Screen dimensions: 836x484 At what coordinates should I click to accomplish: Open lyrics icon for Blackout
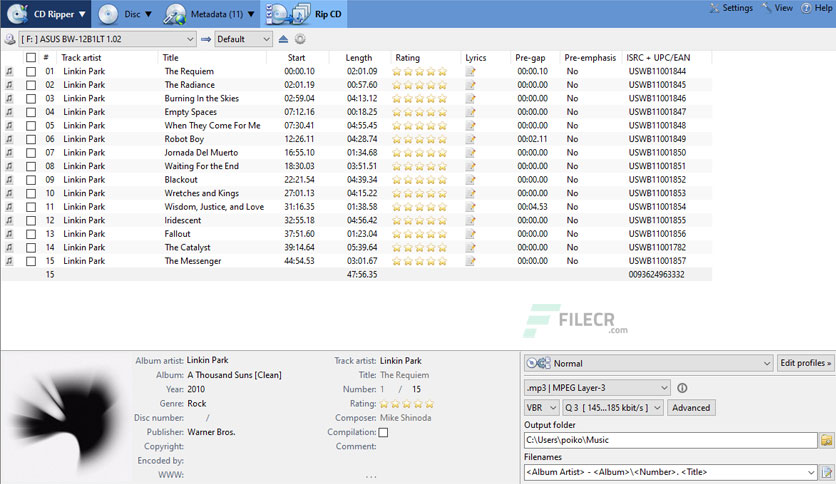coord(470,180)
